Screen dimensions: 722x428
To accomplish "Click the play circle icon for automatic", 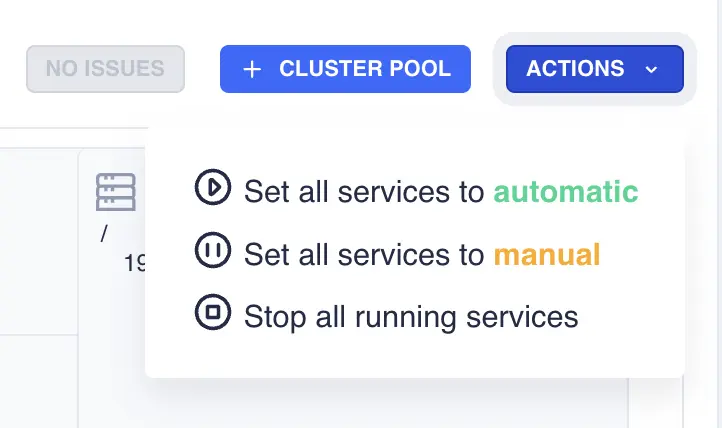I will pyautogui.click(x=213, y=187).
